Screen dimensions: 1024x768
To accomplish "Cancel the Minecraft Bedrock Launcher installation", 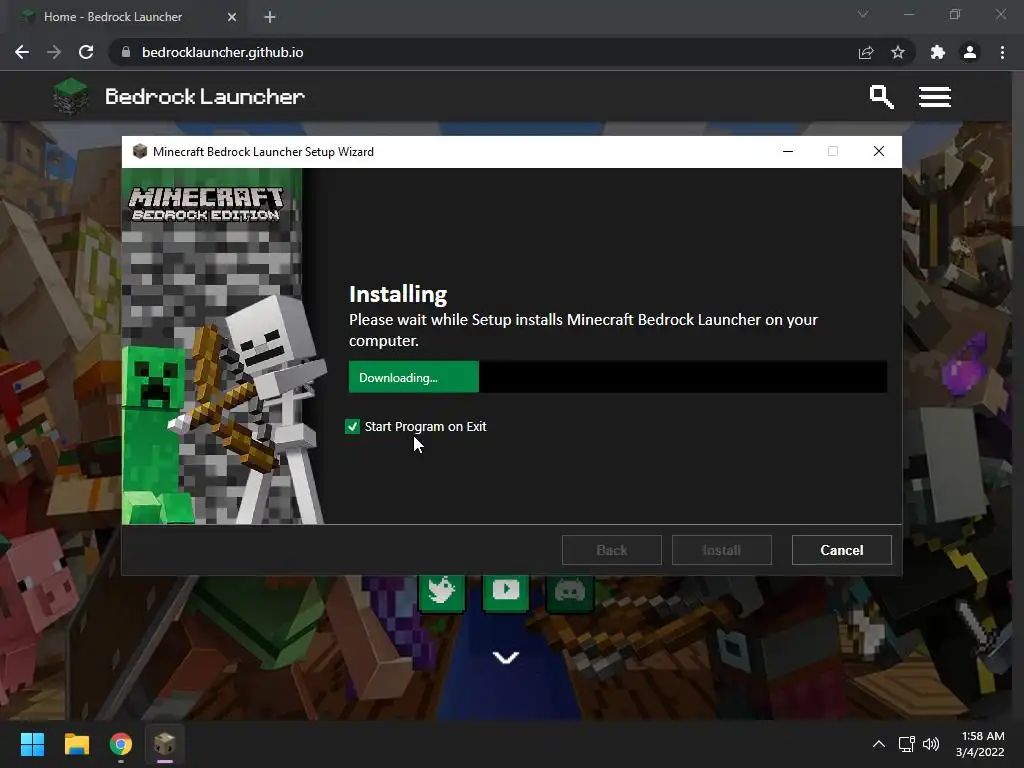I will point(841,550).
